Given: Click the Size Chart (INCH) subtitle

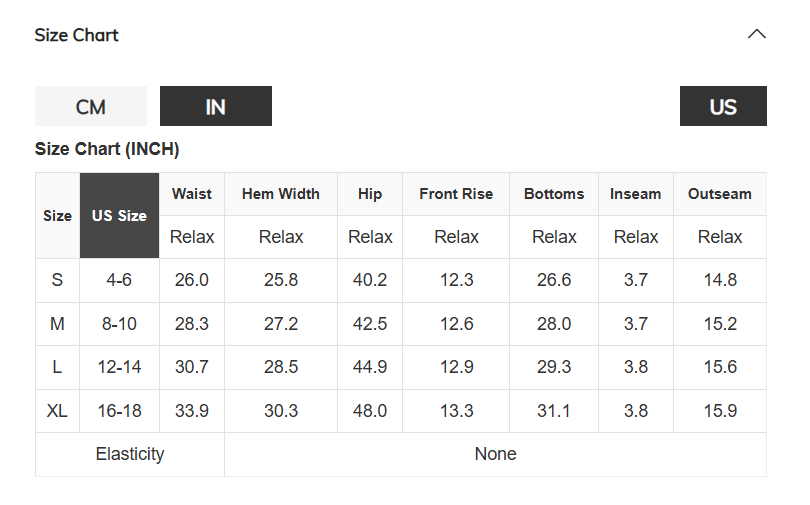Looking at the screenshot, I should [x=107, y=149].
